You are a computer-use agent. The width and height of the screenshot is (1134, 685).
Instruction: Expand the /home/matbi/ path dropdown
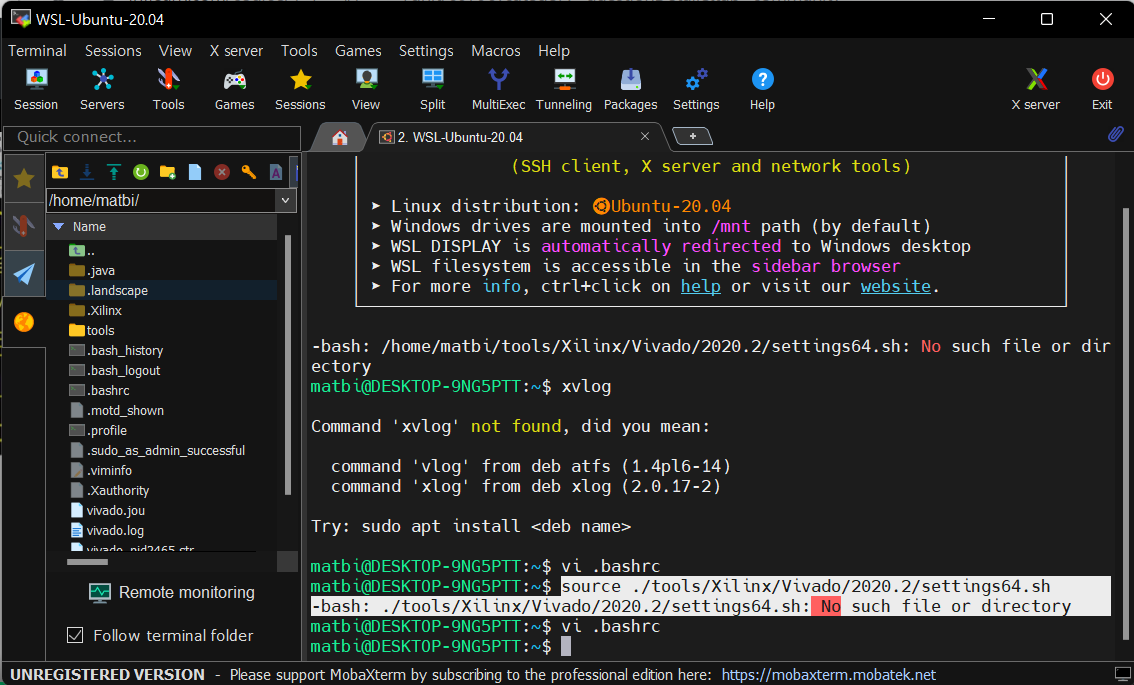click(x=287, y=201)
